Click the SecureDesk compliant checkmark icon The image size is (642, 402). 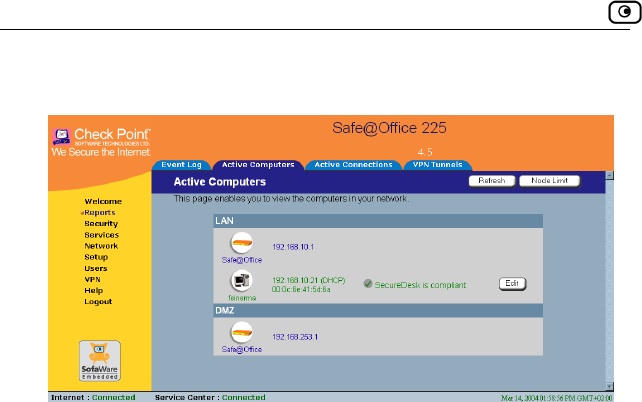(368, 284)
